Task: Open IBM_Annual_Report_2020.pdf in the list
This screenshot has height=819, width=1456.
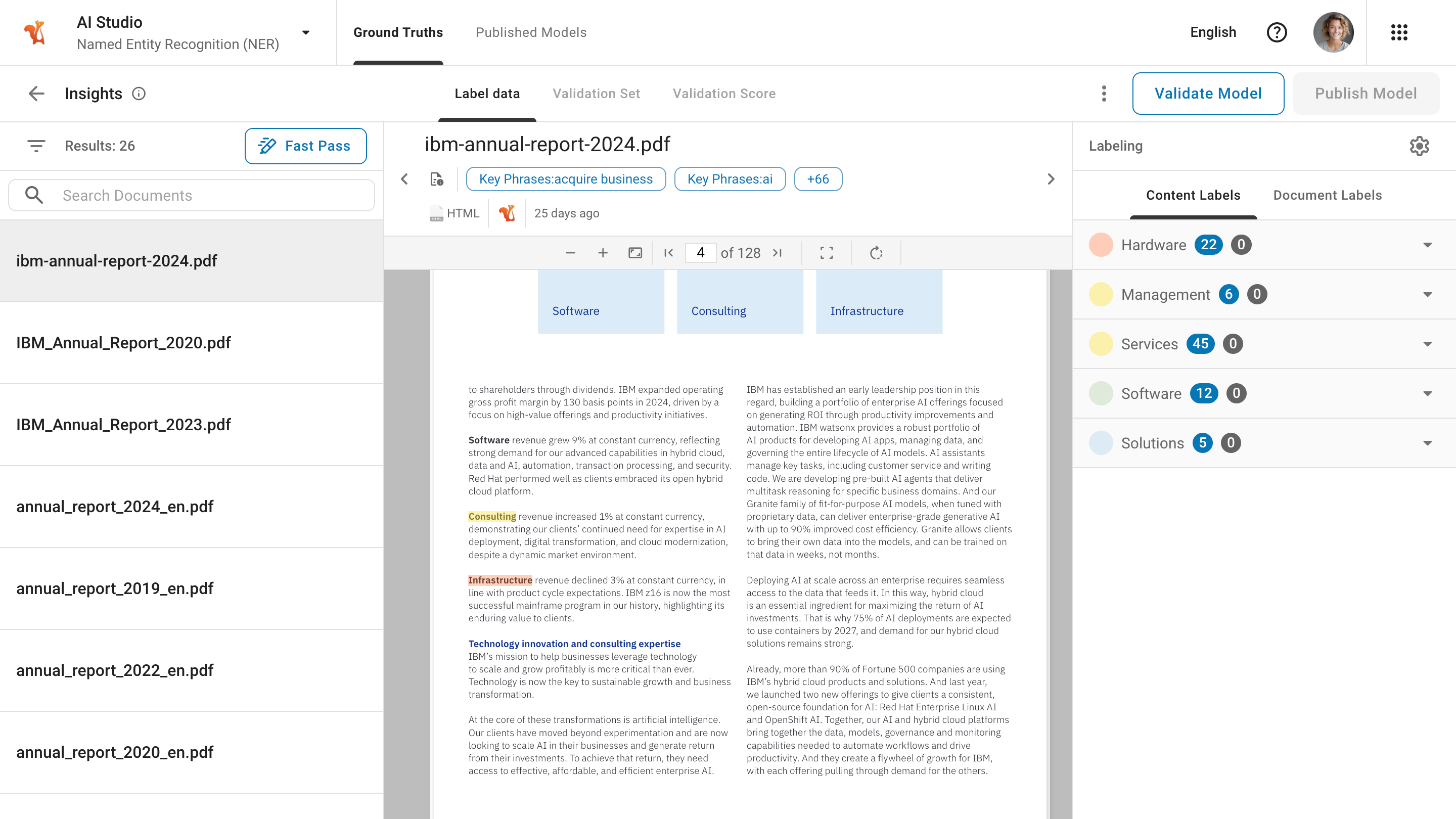Action: tap(192, 343)
